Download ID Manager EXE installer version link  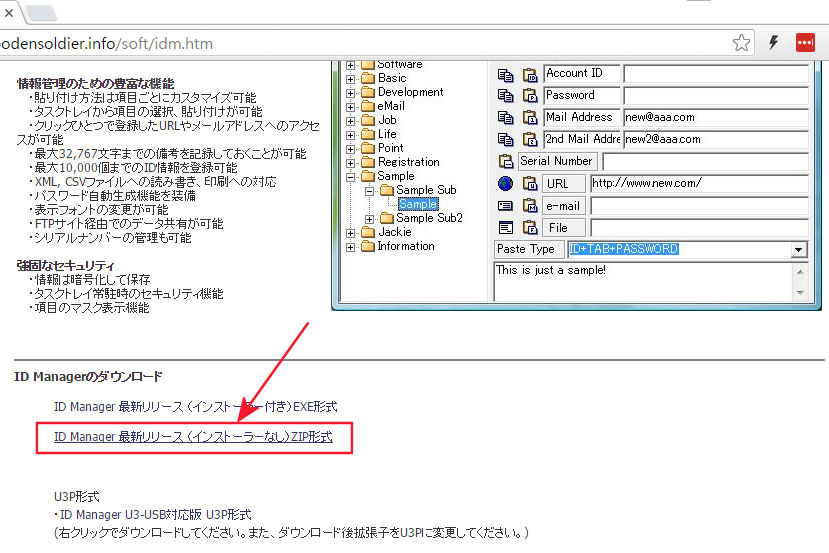click(196, 407)
